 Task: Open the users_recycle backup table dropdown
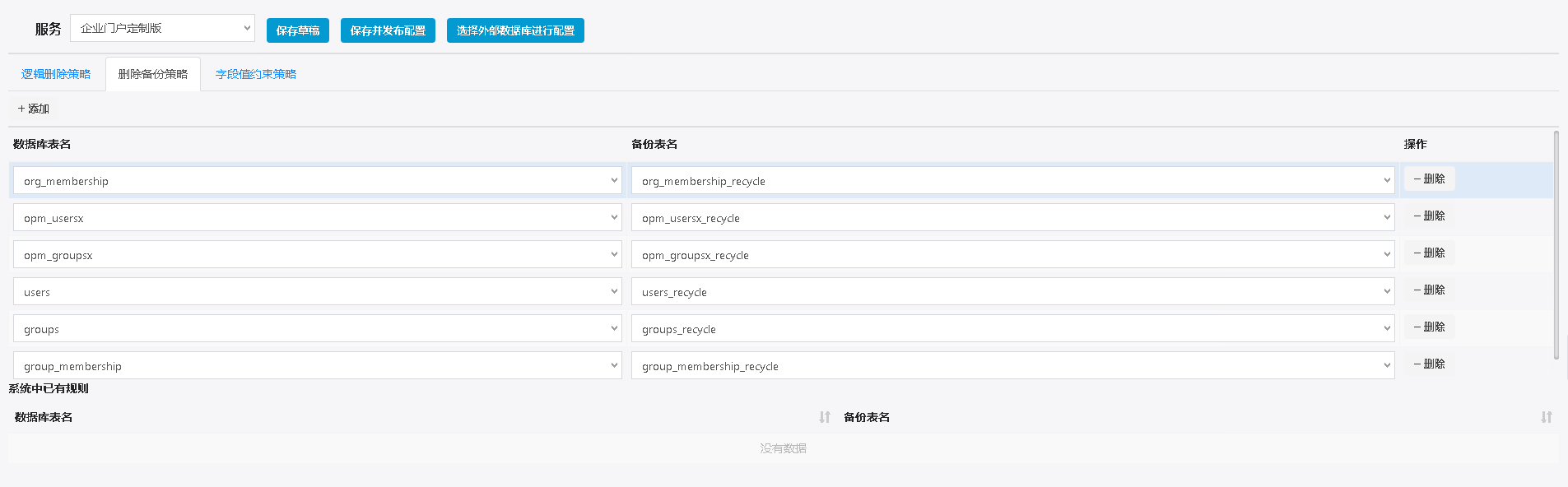(x=1012, y=292)
